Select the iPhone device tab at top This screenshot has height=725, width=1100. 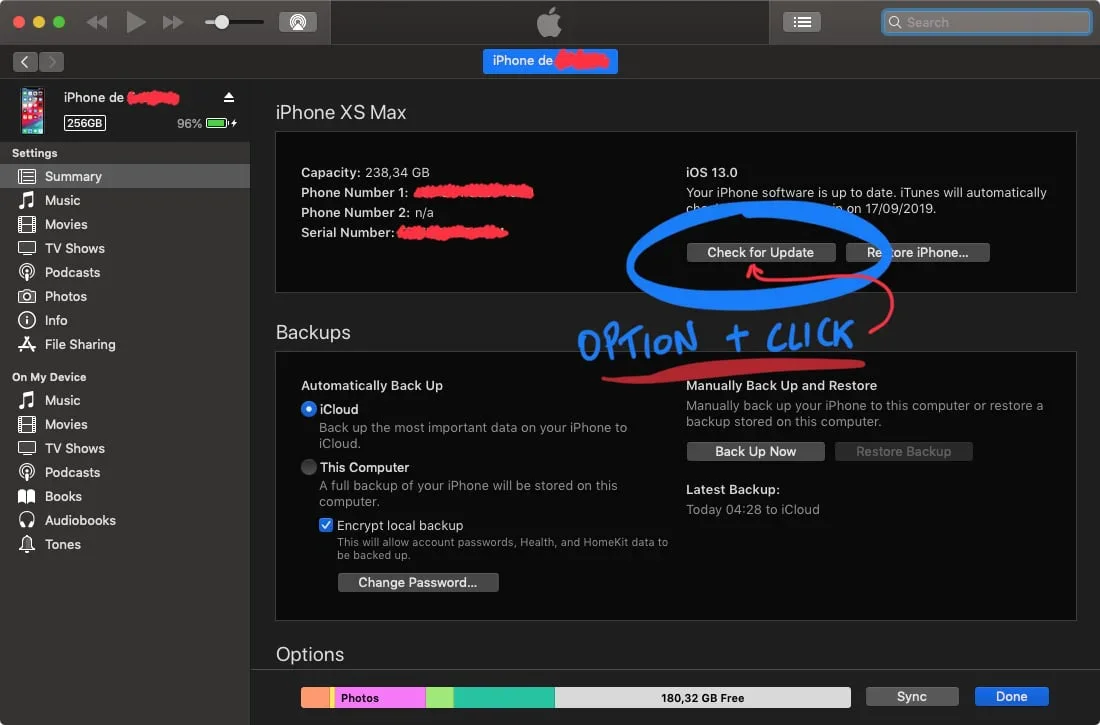550,61
